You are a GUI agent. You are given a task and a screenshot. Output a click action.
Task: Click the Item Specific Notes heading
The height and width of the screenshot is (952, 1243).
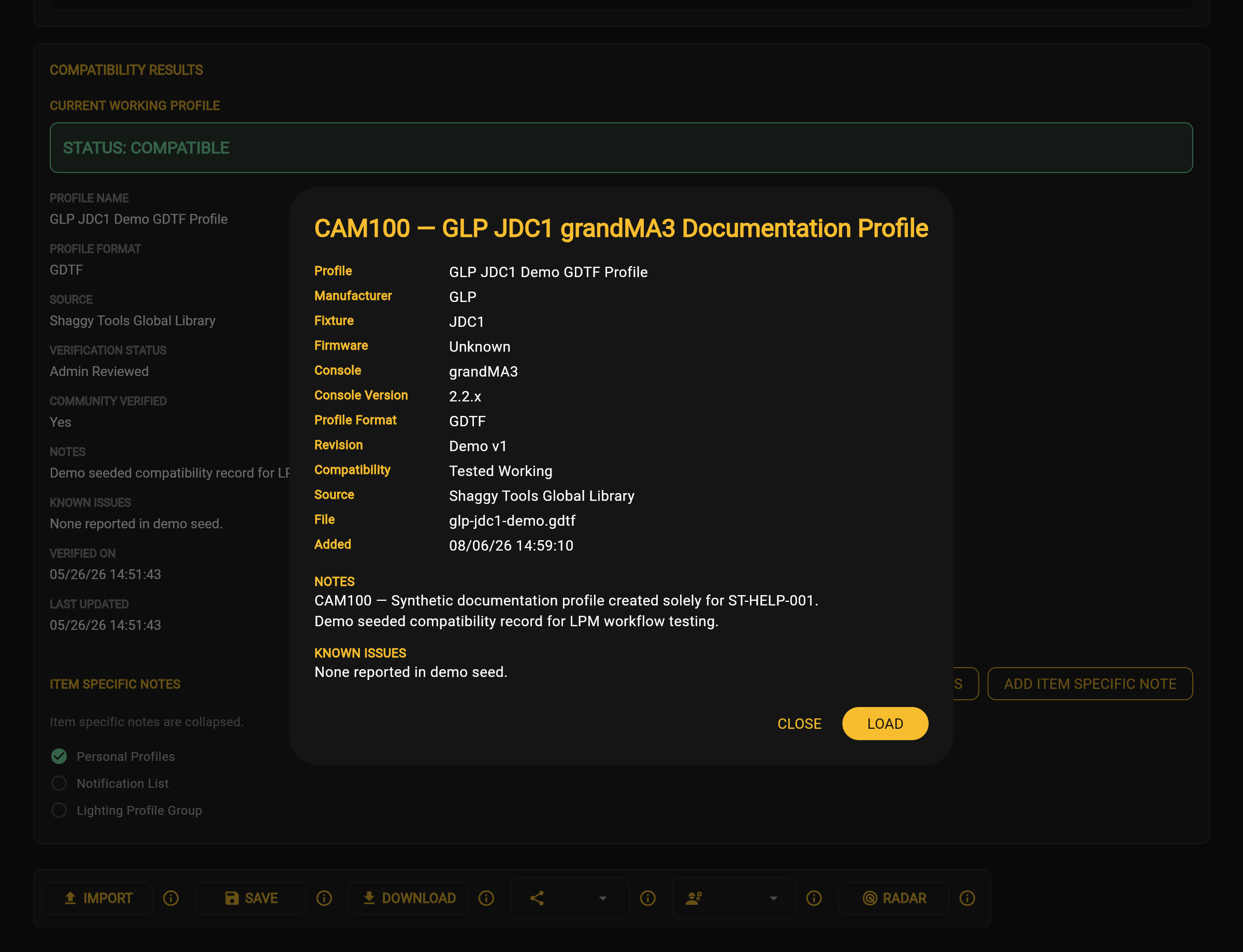tap(115, 684)
